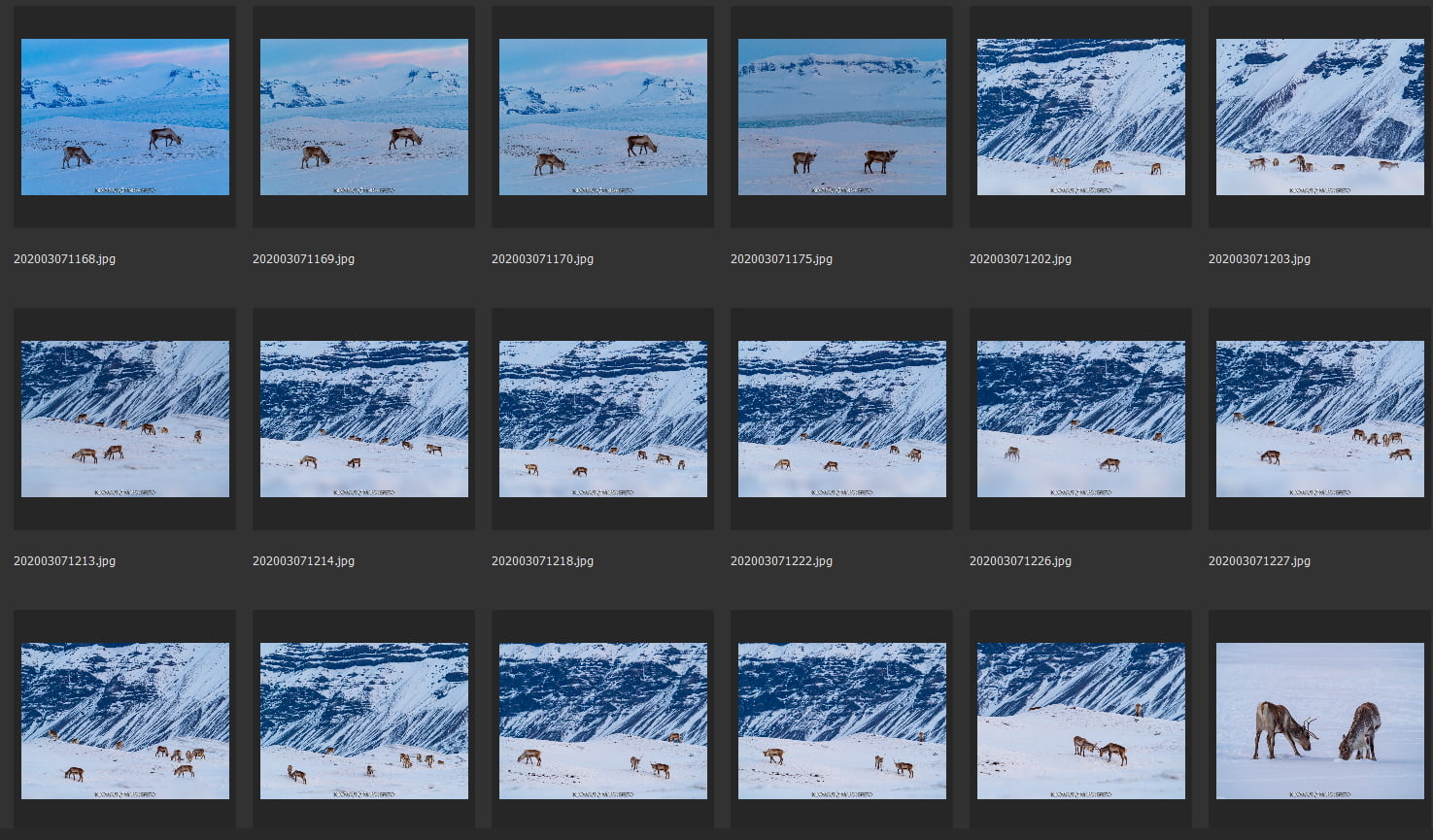Select thumbnail of 202003071227.jpg
The image size is (1433, 840).
pos(1320,419)
